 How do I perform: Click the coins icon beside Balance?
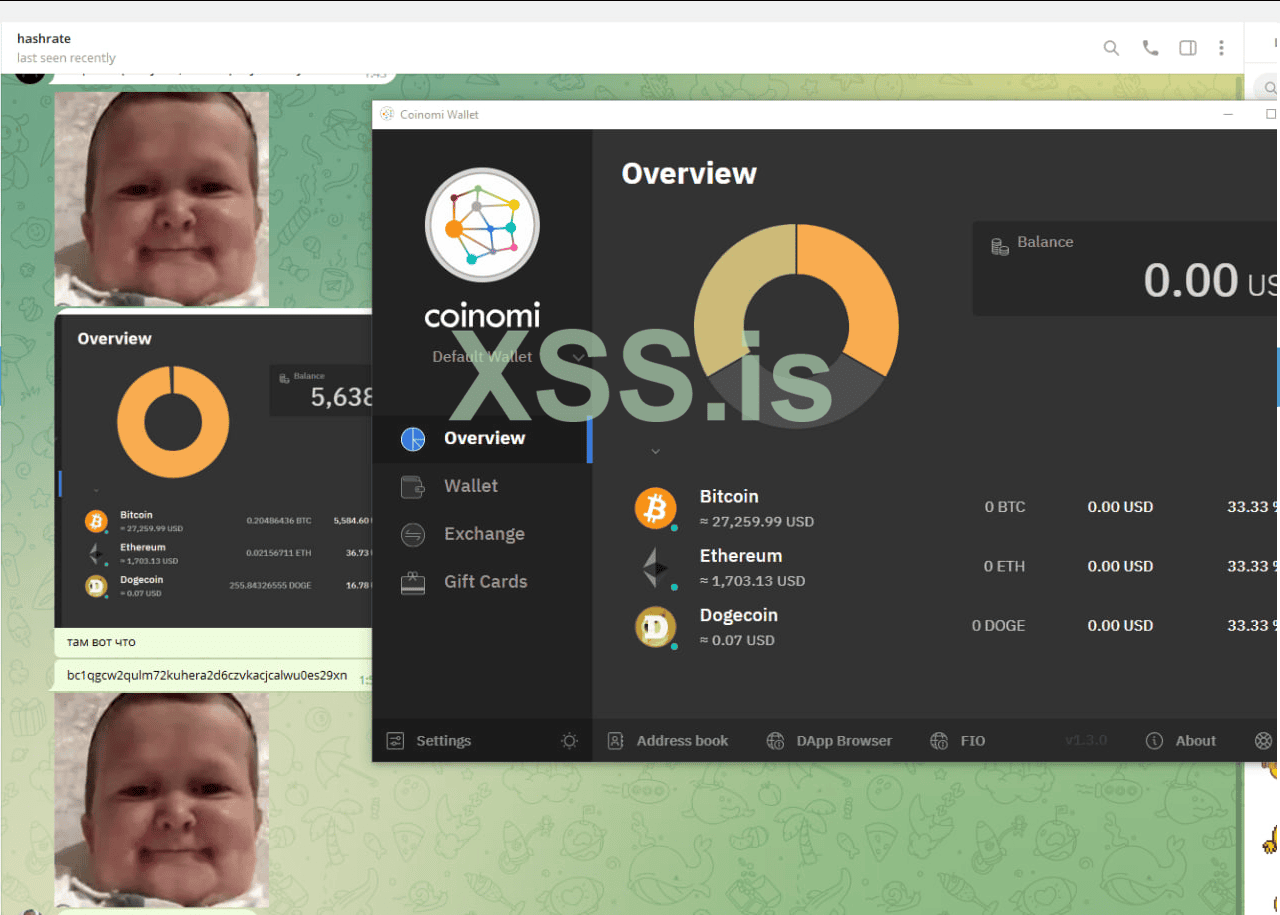(x=999, y=246)
